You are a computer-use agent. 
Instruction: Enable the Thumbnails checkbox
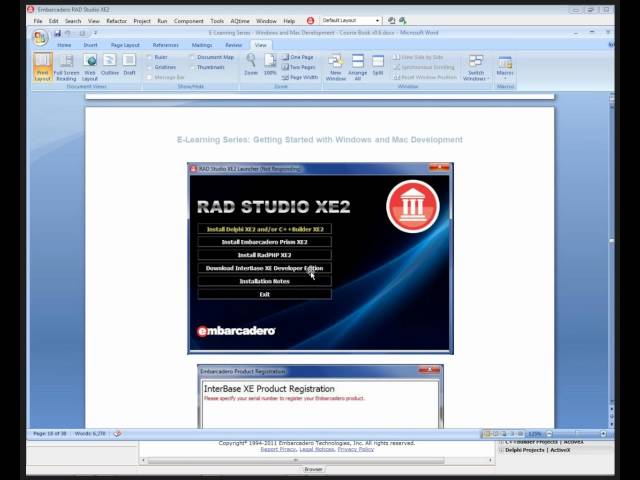192,67
